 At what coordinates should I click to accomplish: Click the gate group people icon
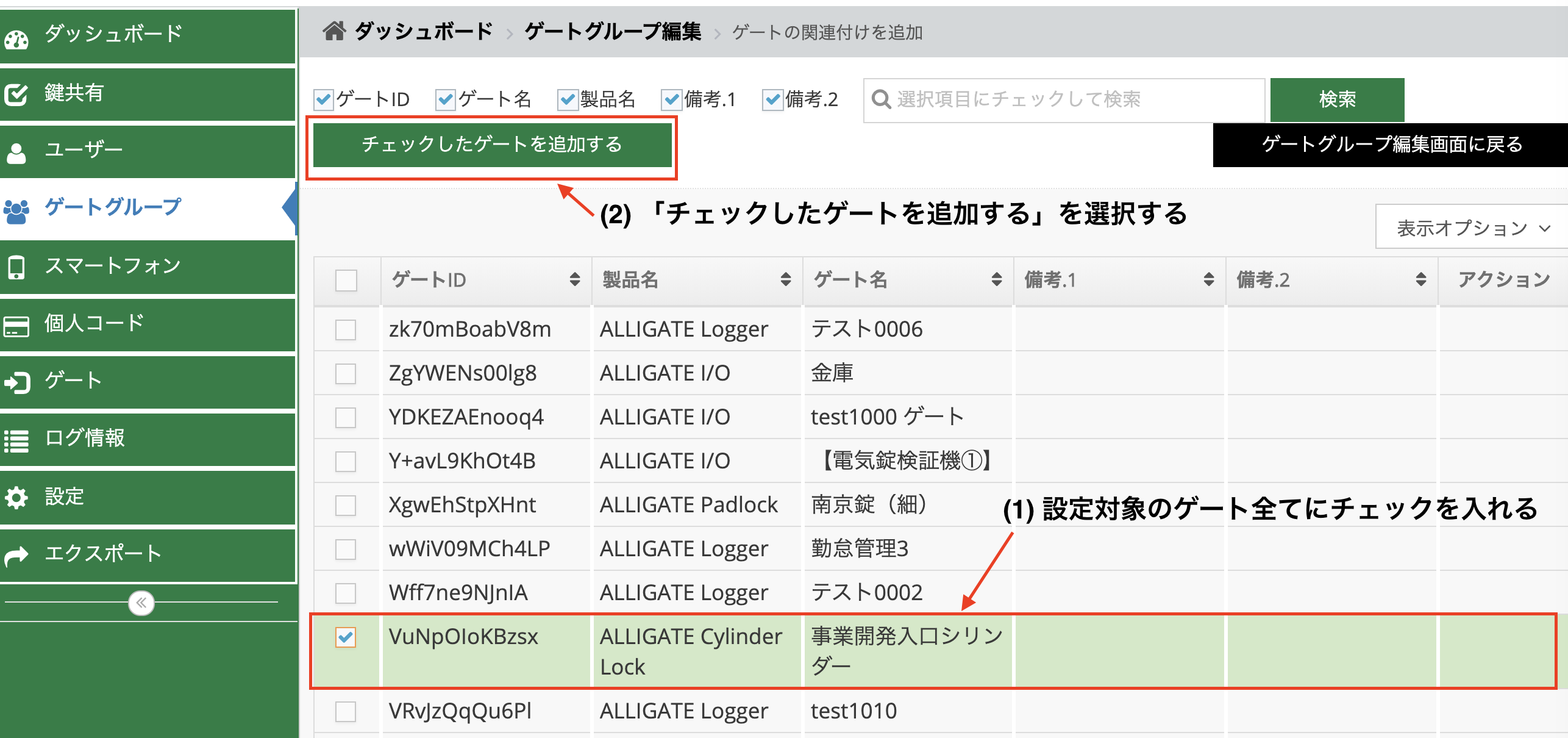[16, 210]
